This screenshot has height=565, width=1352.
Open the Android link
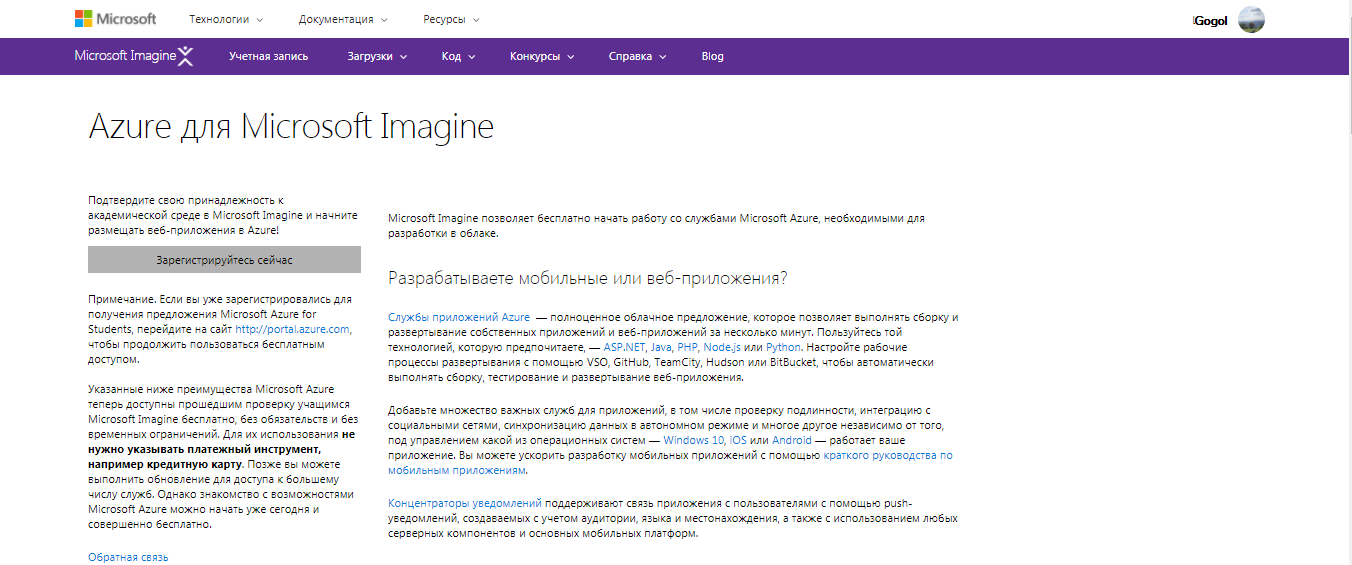pos(791,440)
